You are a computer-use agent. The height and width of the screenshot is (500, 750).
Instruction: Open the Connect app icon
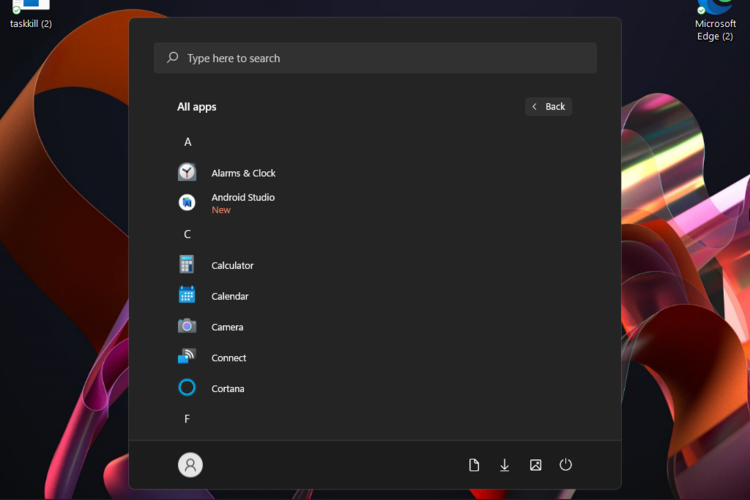[x=187, y=357]
